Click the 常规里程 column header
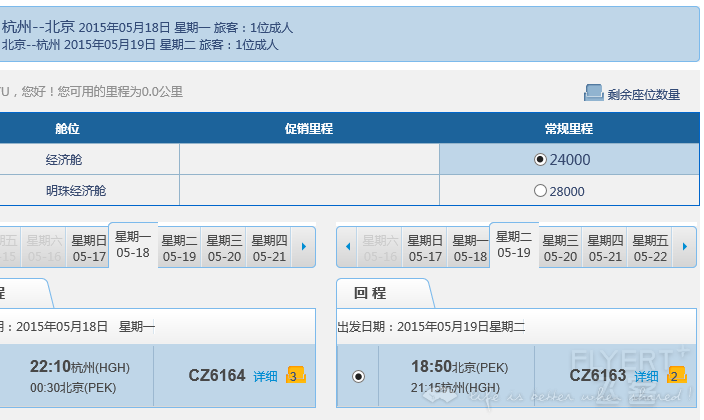Screen dimensions: 704x420 point(569,128)
